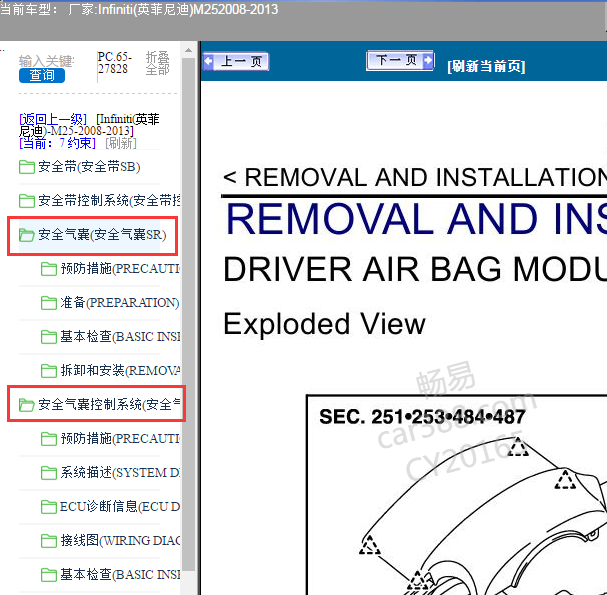
Task: Click the 查询 search button
Action: [42, 75]
